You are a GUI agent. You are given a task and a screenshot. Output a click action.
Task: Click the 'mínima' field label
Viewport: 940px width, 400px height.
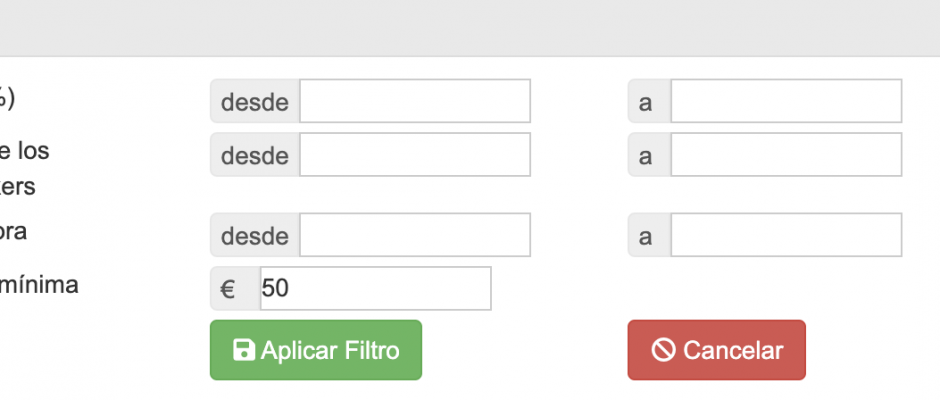[x=39, y=285]
